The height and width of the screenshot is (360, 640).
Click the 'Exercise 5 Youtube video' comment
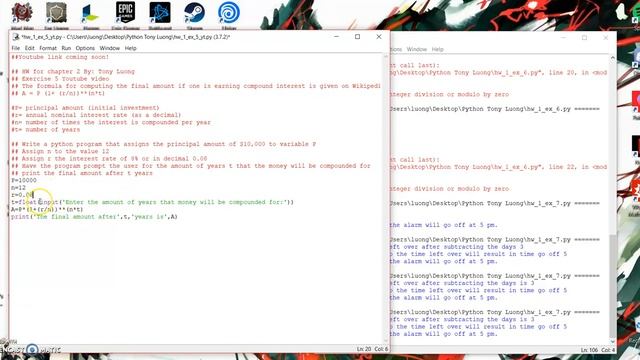tap(60, 79)
